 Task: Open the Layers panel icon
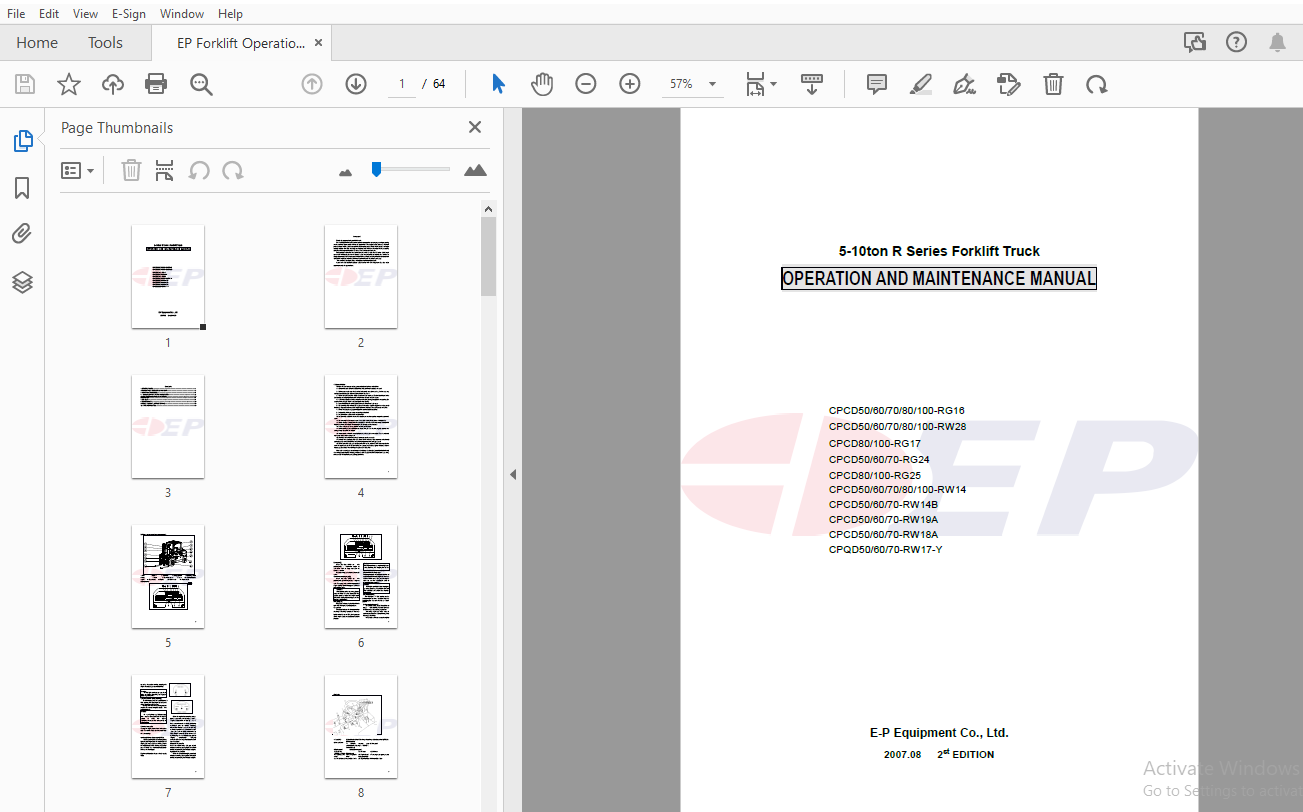pos(22,282)
